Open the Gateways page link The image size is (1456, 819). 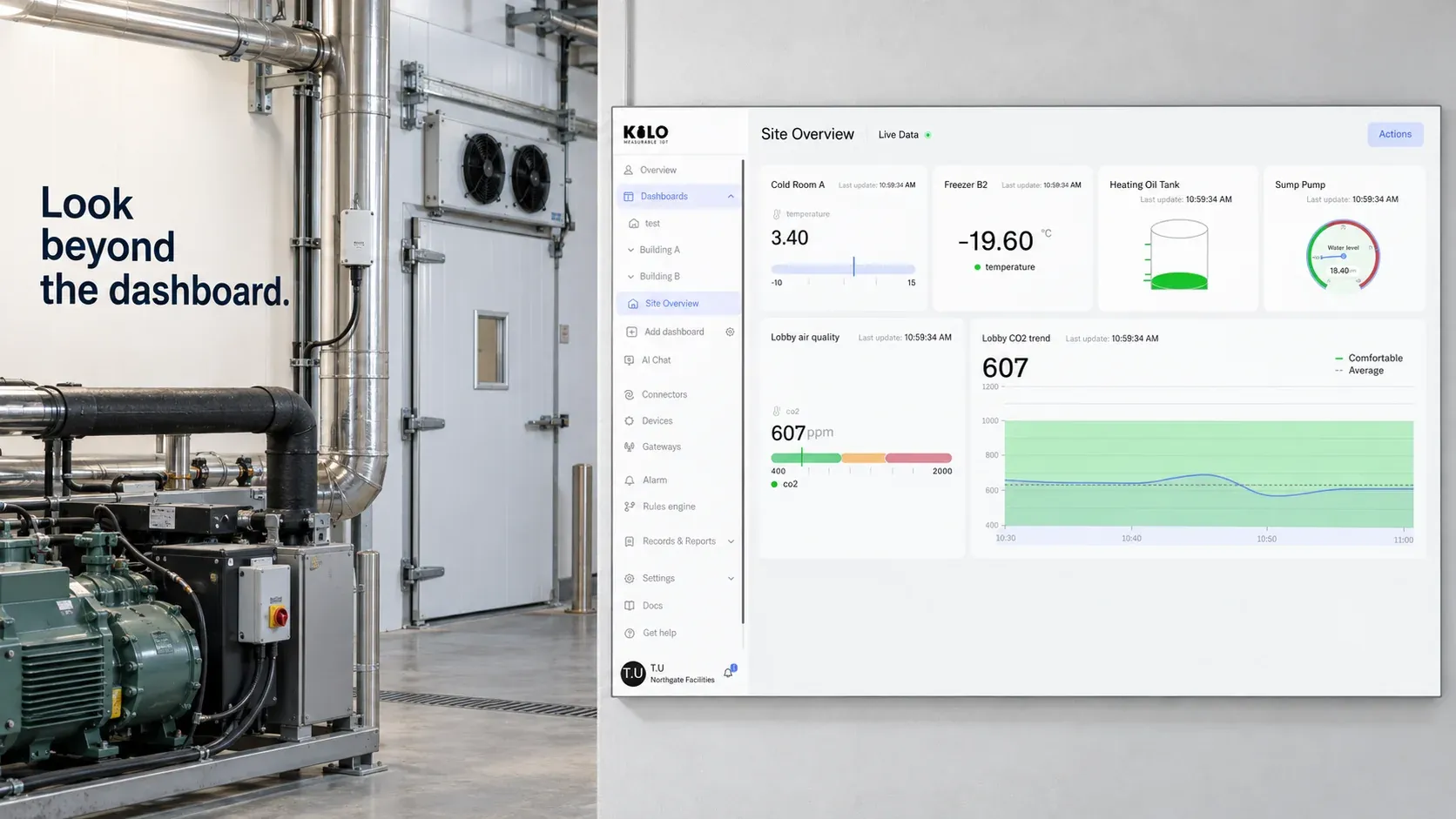pos(662,447)
